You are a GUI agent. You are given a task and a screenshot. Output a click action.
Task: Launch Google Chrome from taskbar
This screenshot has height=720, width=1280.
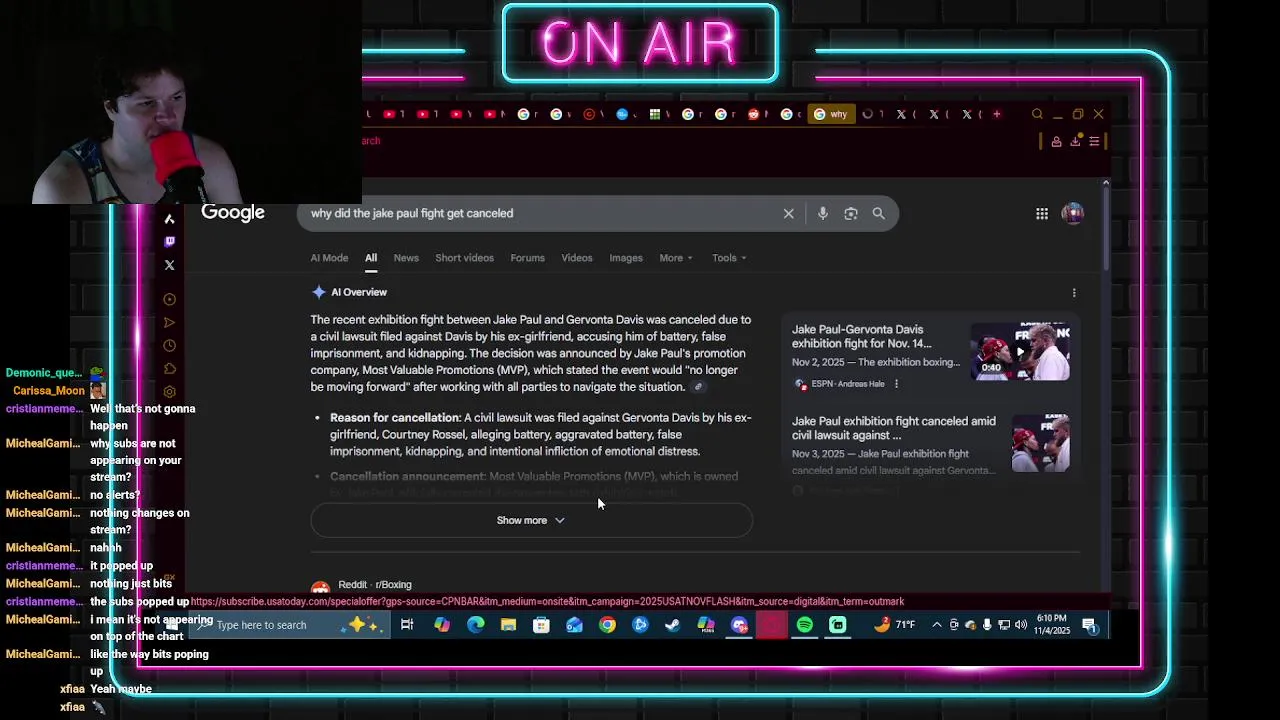click(x=607, y=625)
